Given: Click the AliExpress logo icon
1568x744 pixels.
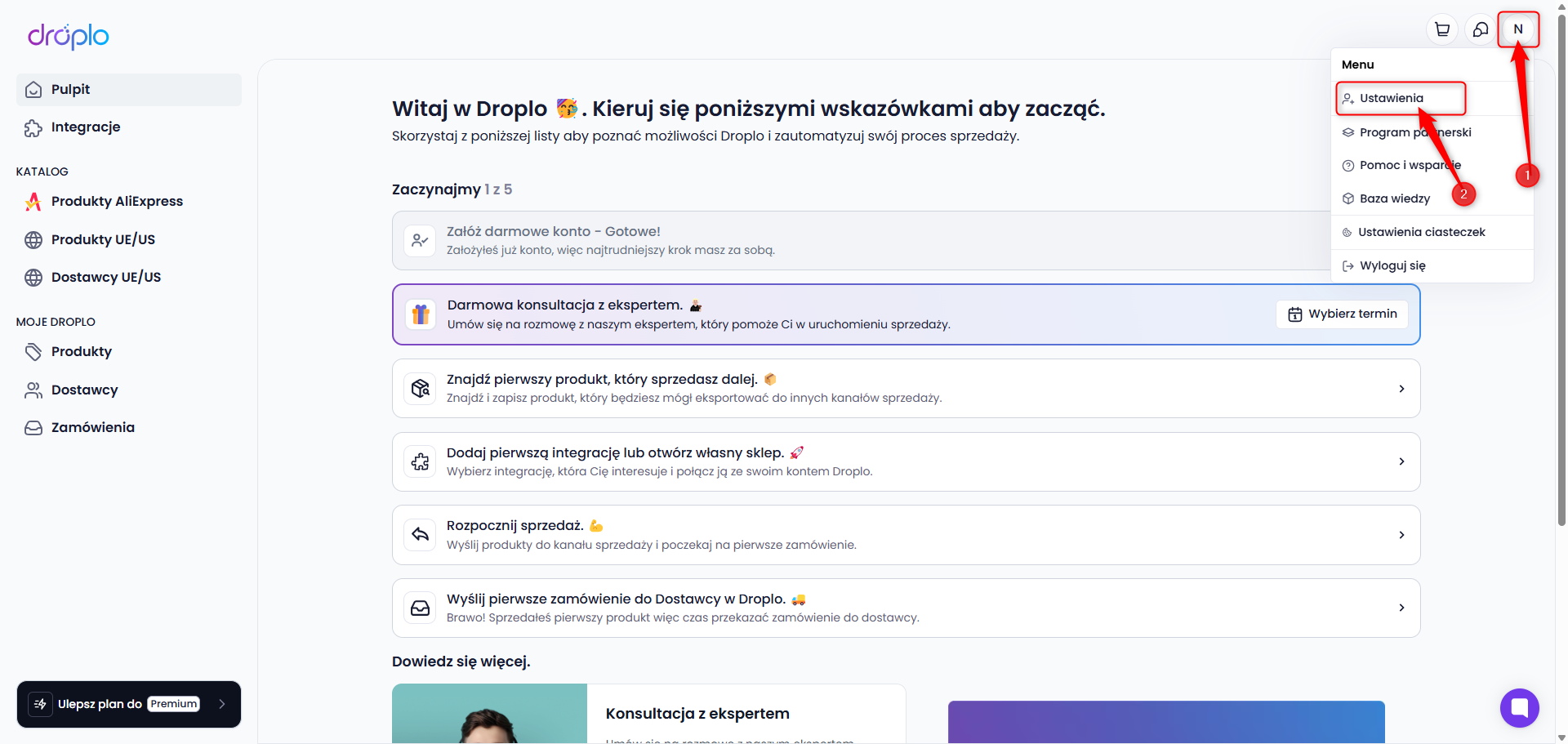Looking at the screenshot, I should (33, 202).
